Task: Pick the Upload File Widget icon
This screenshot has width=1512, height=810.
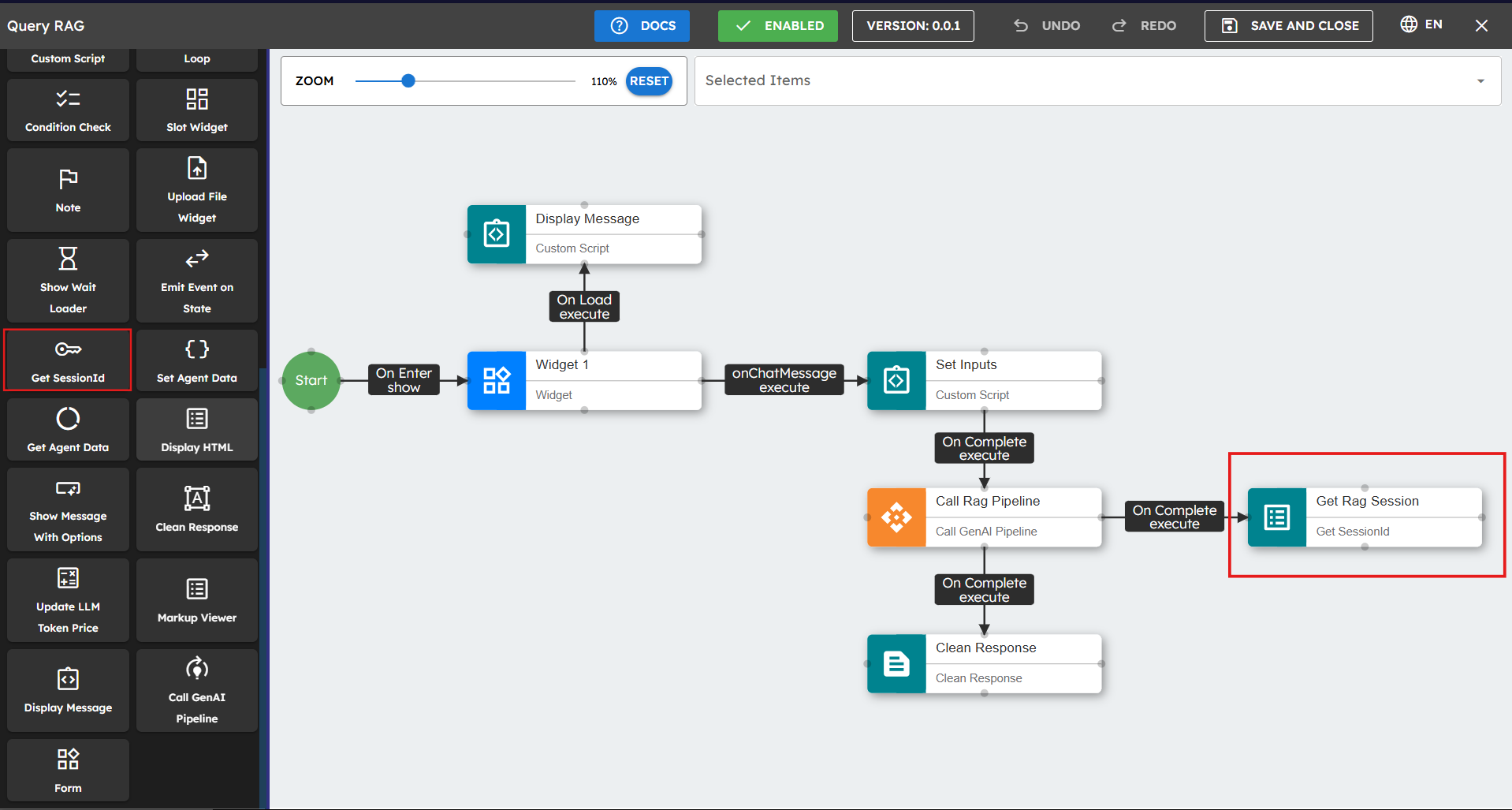Action: (x=196, y=166)
